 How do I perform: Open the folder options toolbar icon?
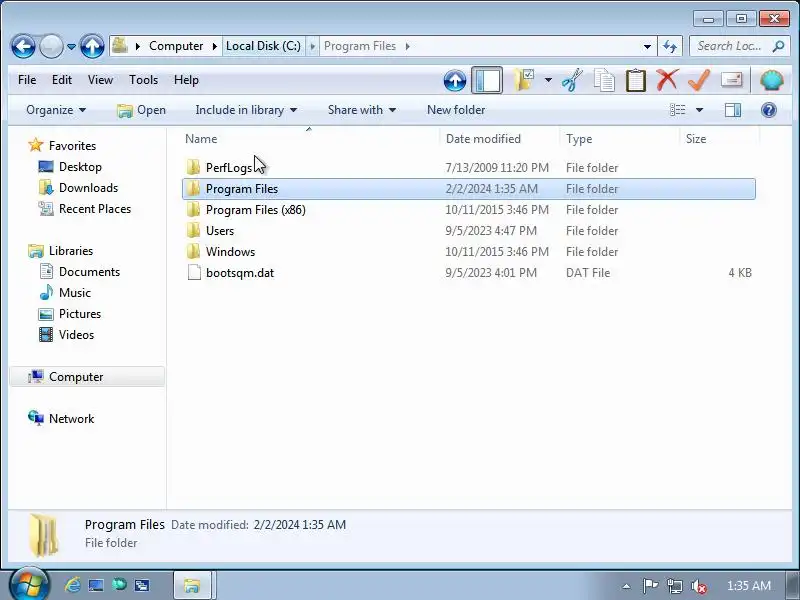524,80
